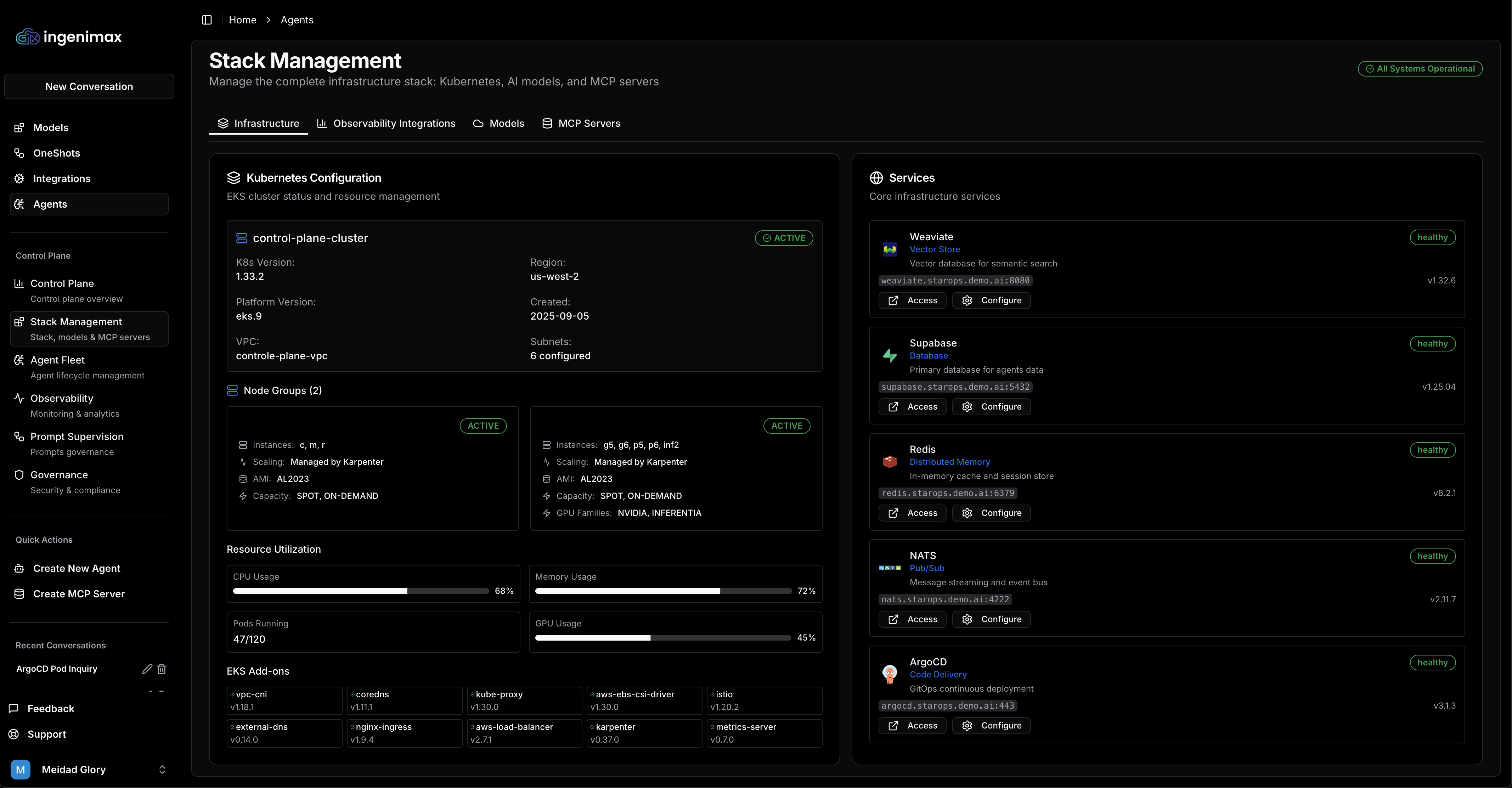The width and height of the screenshot is (1512, 788).
Task: Open Redis Configure settings gear
Action: point(991,513)
